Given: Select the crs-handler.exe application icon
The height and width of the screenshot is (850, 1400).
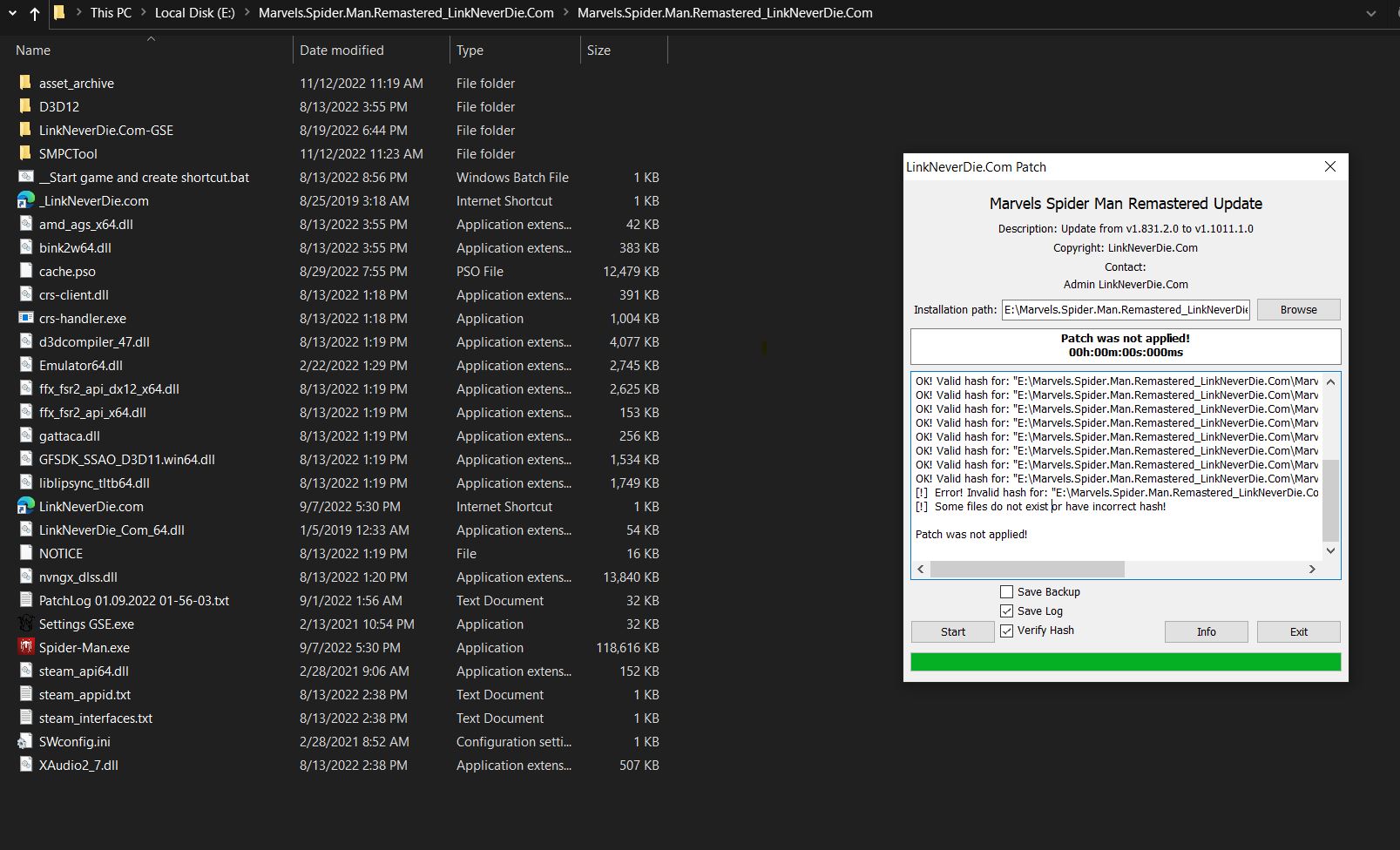Looking at the screenshot, I should (25, 318).
